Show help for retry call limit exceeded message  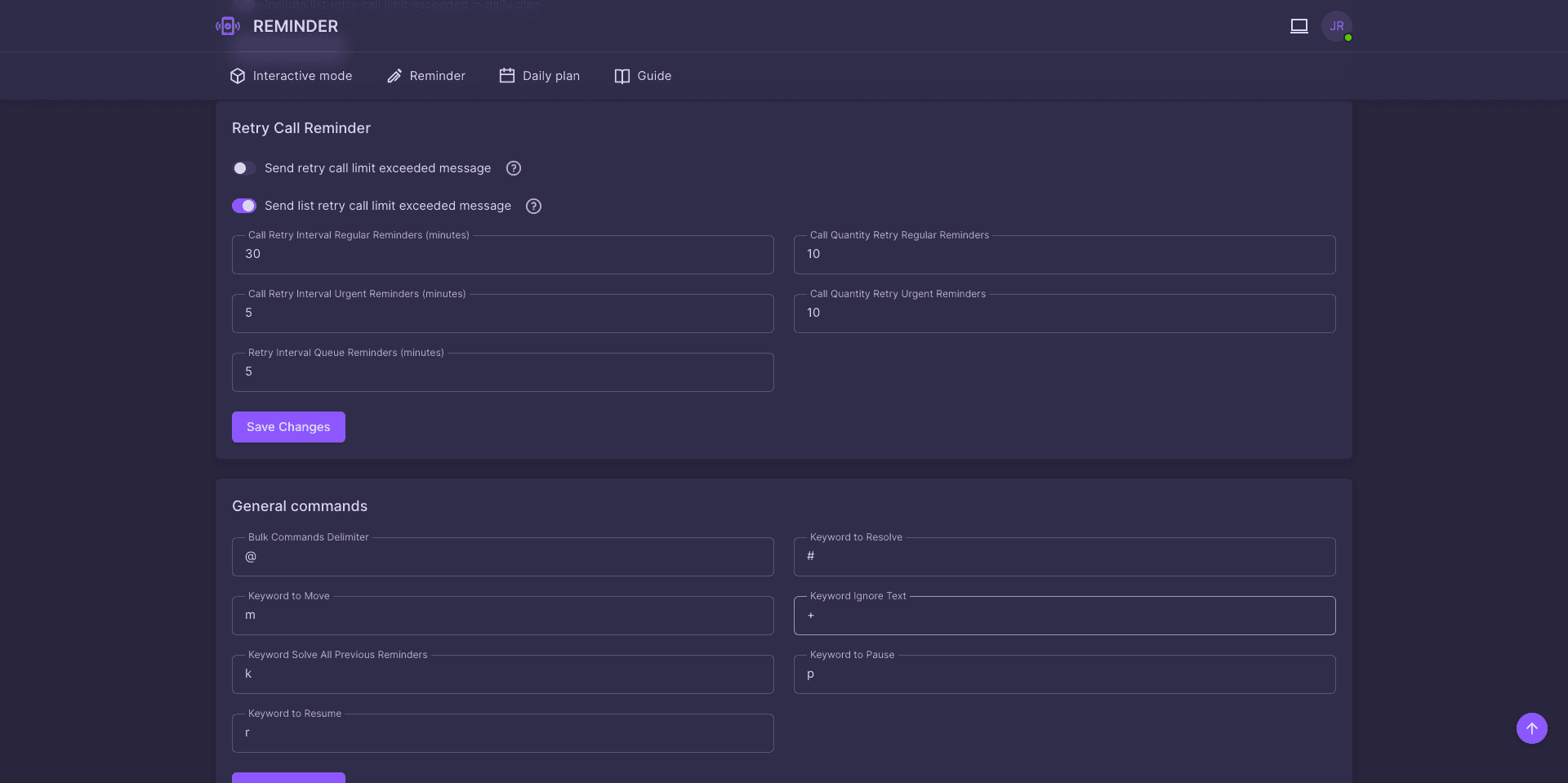click(x=514, y=168)
